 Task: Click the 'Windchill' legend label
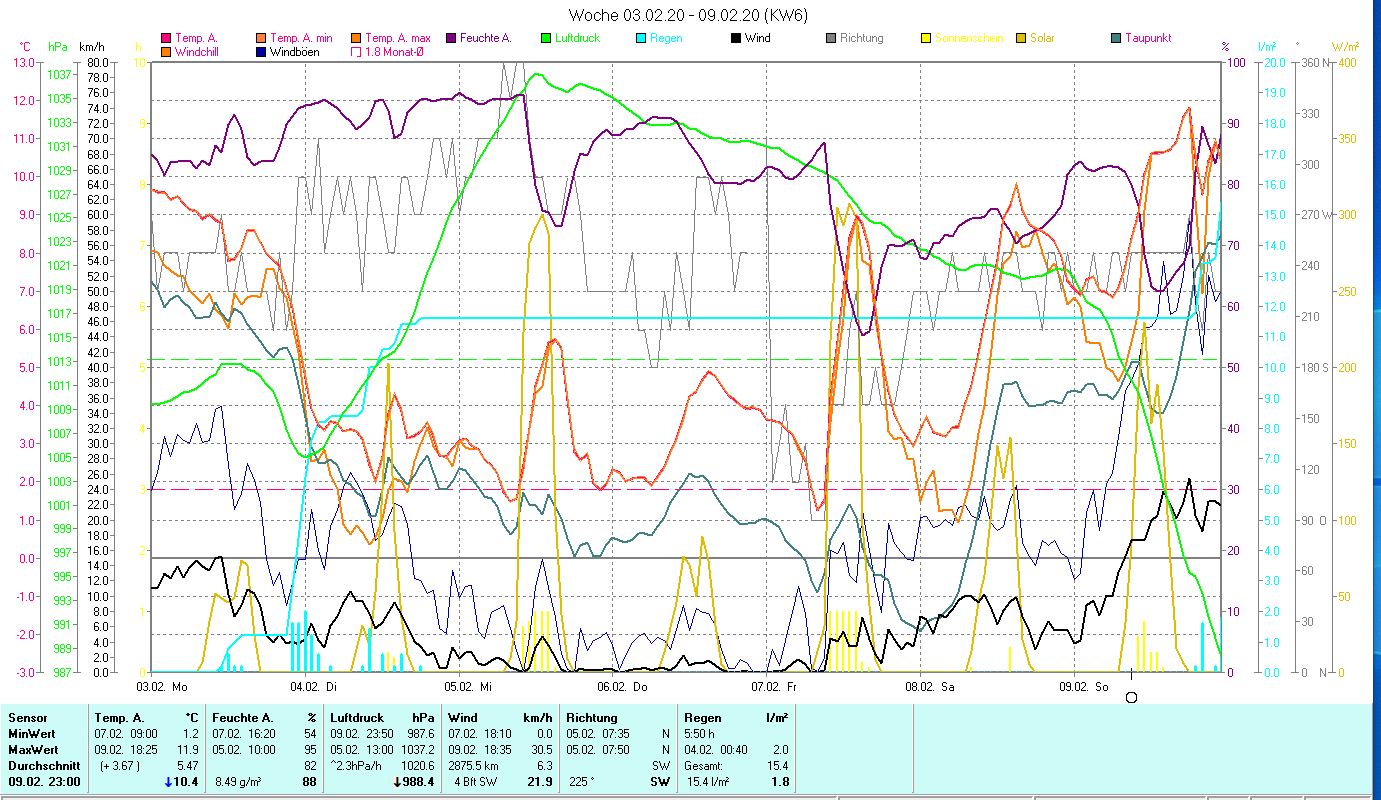pyautogui.click(x=198, y=51)
